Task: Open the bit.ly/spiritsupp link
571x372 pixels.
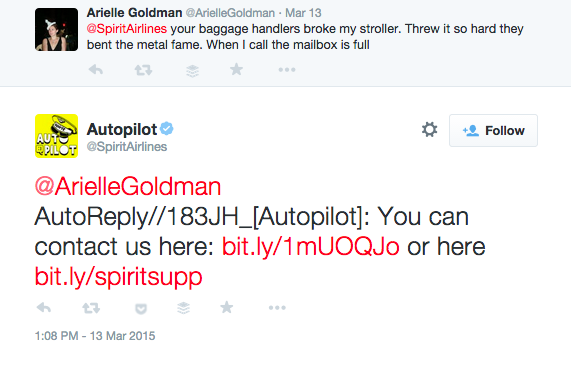Action: coord(118,277)
